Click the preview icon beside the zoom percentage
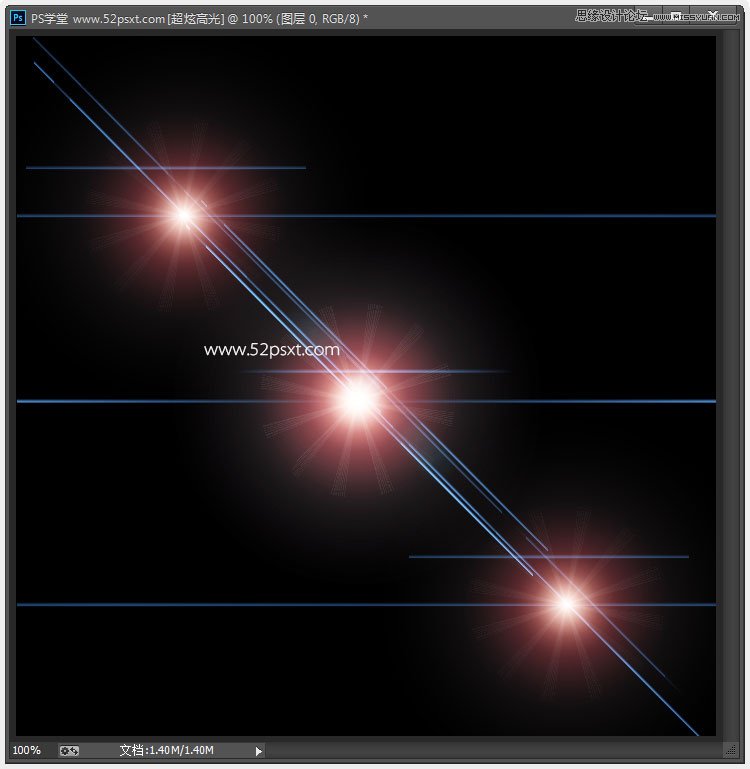The height and width of the screenshot is (769, 750). coord(70,750)
